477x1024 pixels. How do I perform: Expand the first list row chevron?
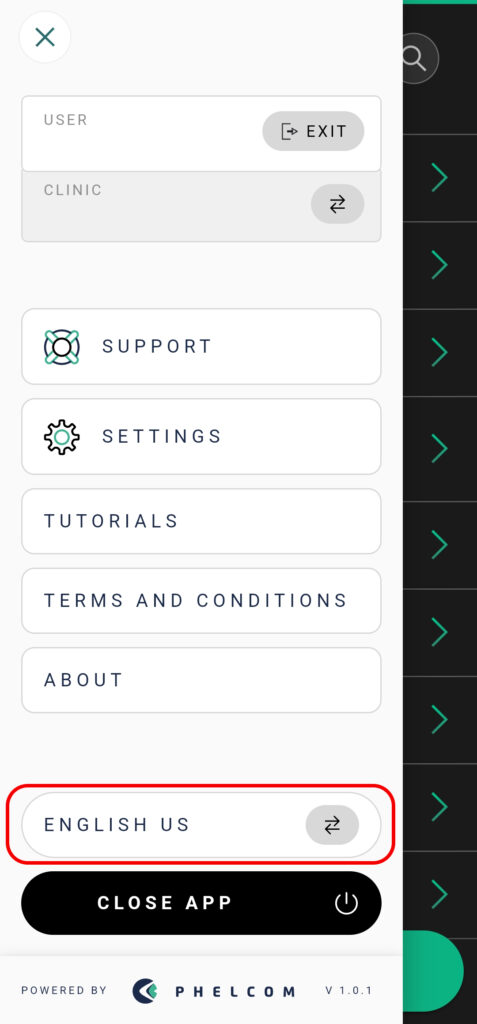pyautogui.click(x=439, y=178)
